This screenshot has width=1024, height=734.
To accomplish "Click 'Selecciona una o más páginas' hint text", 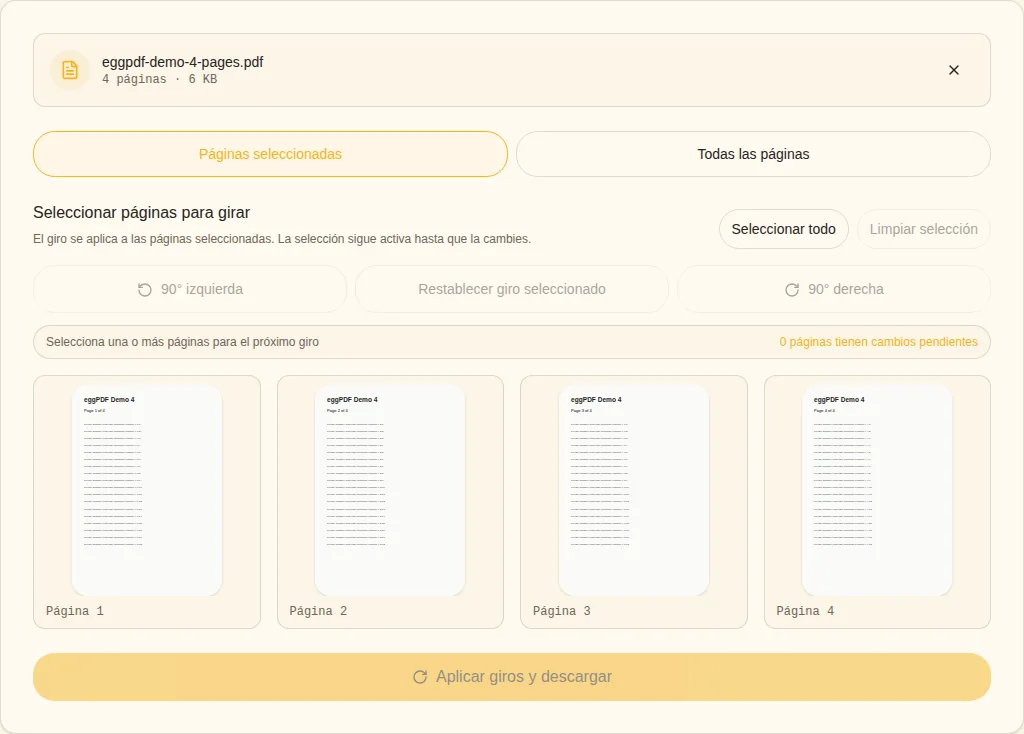I will point(182,342).
